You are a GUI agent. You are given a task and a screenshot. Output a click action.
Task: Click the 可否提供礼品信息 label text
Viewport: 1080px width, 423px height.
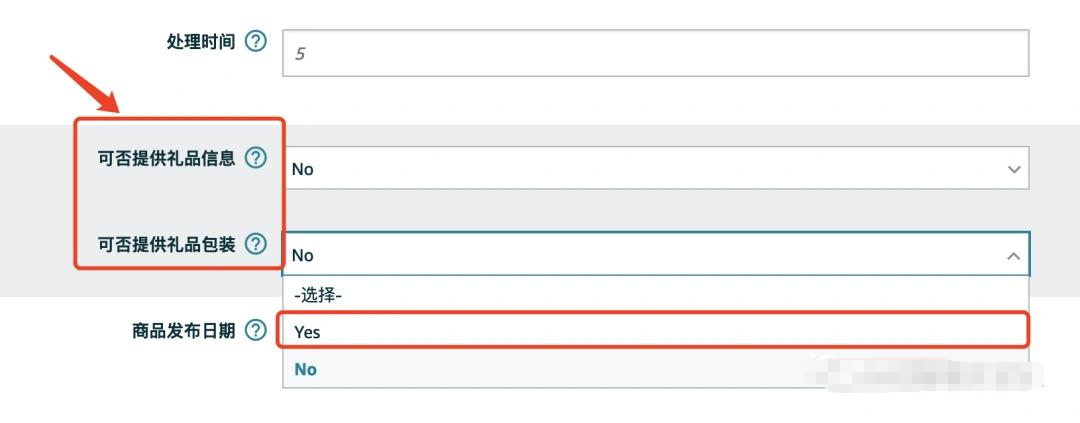click(167, 158)
